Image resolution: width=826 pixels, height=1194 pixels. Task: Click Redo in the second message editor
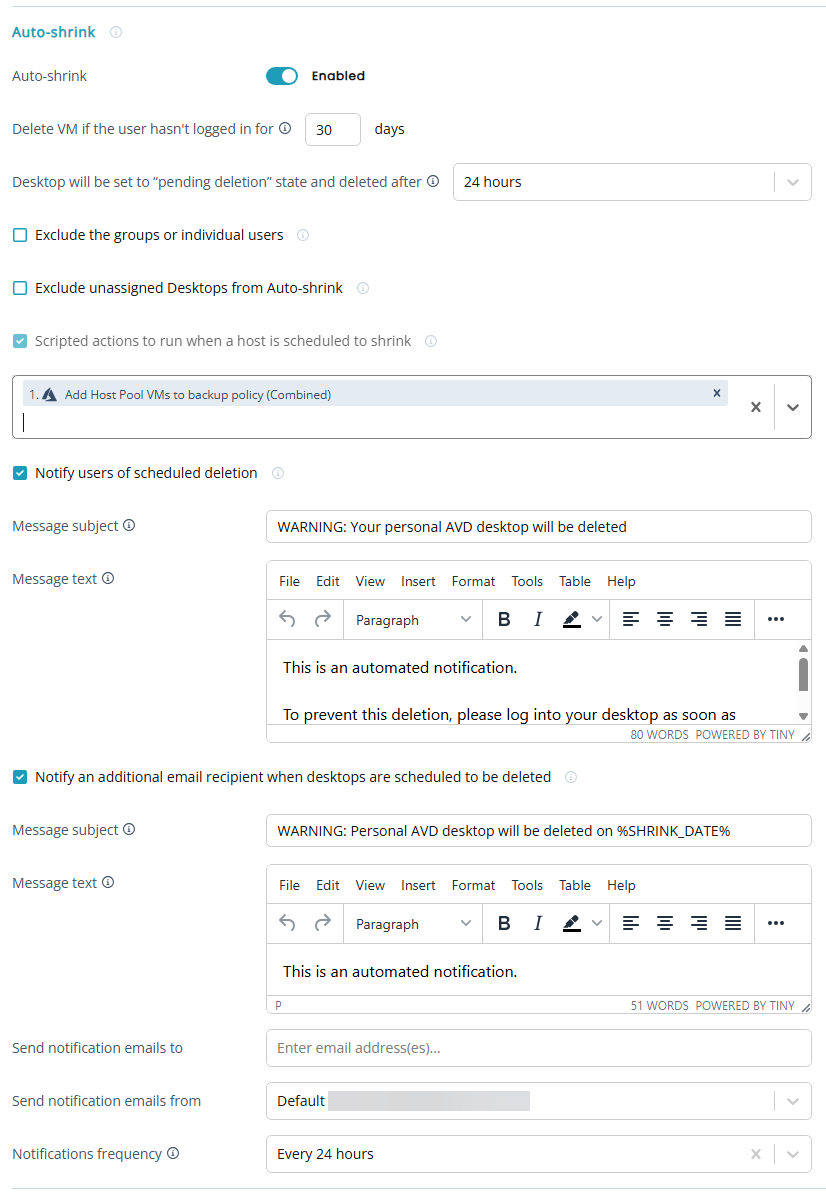pos(322,924)
